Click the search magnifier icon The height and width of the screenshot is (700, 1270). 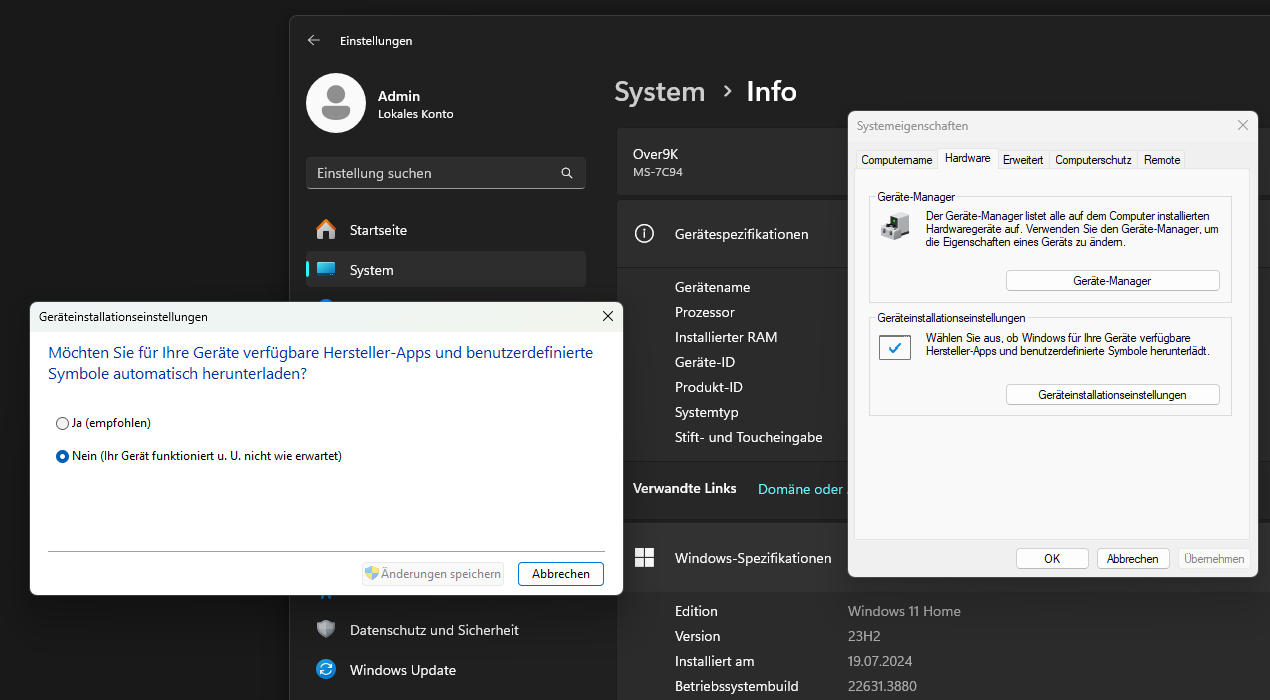(567, 173)
